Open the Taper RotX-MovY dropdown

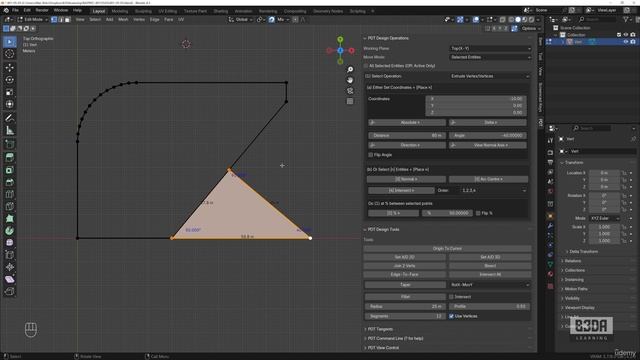tap(490, 284)
